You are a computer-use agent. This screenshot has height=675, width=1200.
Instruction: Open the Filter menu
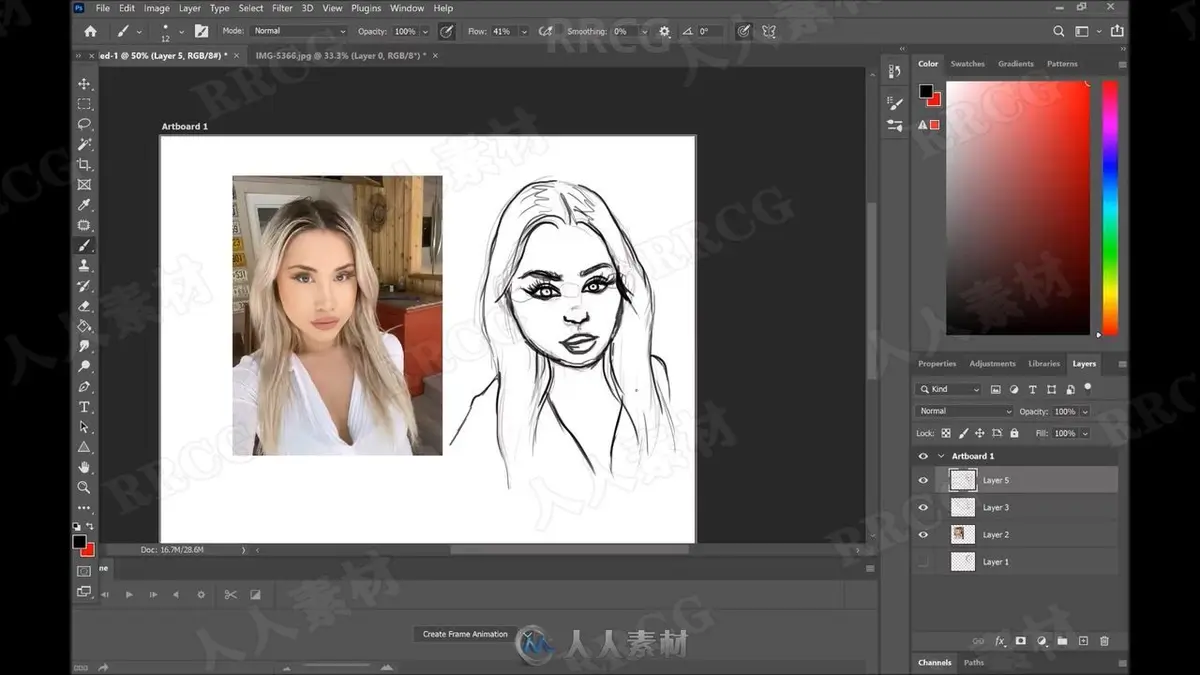pyautogui.click(x=282, y=8)
